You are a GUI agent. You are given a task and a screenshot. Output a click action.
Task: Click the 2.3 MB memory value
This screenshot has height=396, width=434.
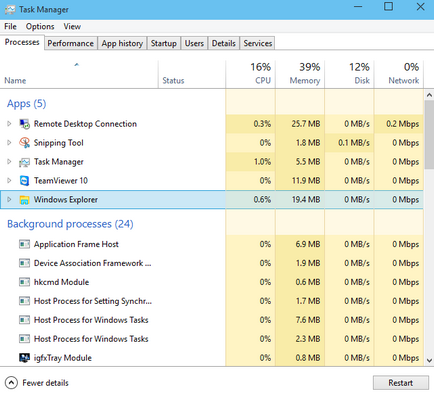pos(308,339)
